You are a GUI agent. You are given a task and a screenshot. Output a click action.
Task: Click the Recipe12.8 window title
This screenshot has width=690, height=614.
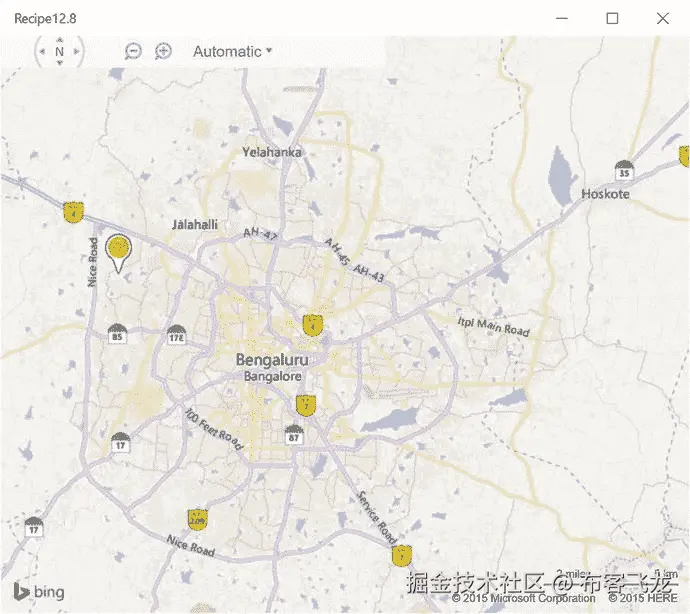45,18
